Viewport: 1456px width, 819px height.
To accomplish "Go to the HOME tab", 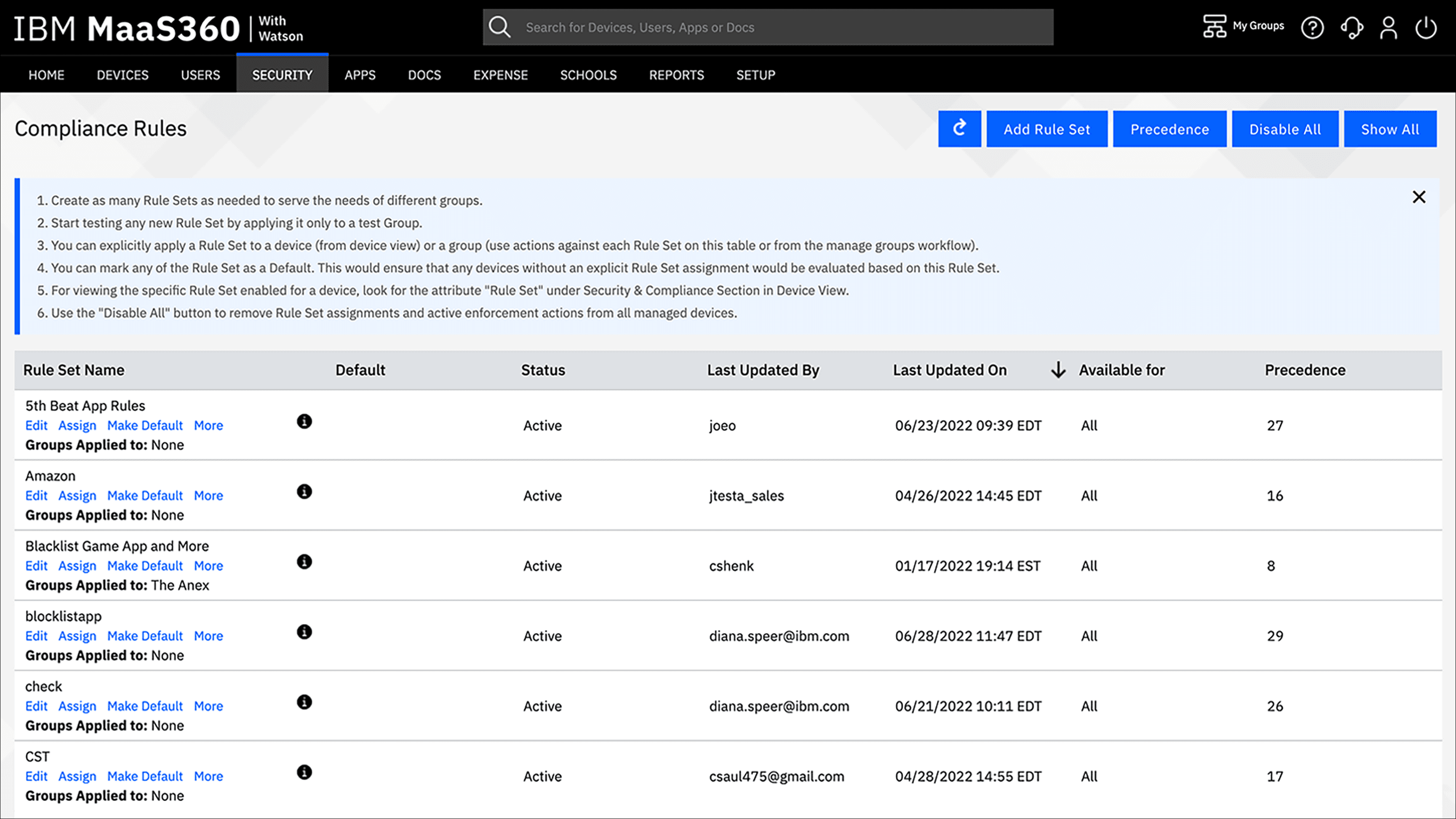I will 46,75.
